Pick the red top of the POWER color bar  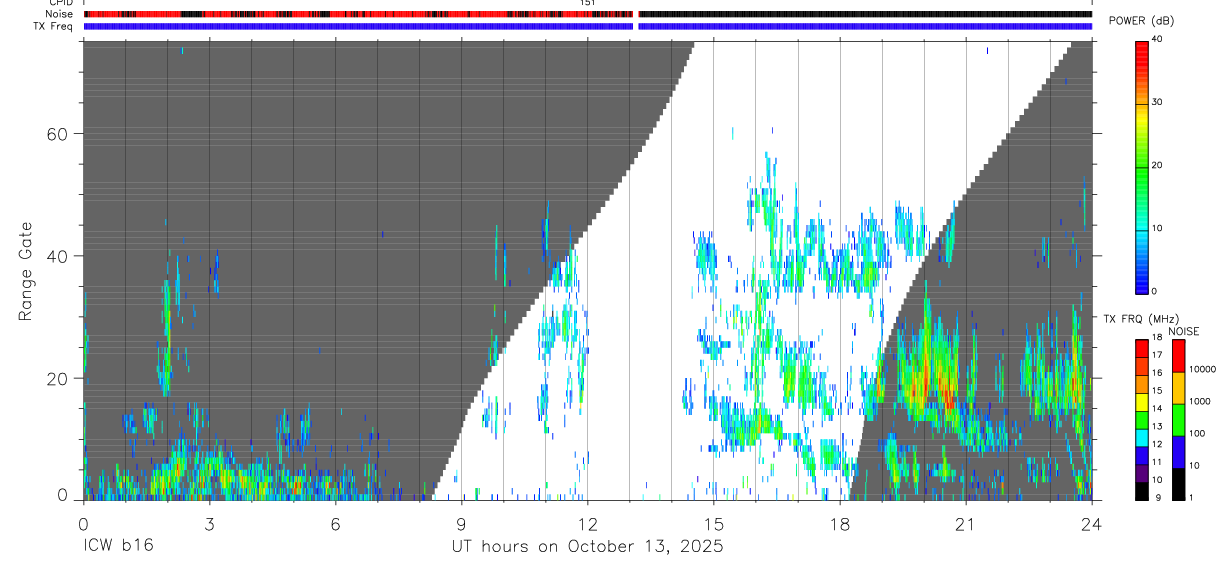pos(1142,50)
